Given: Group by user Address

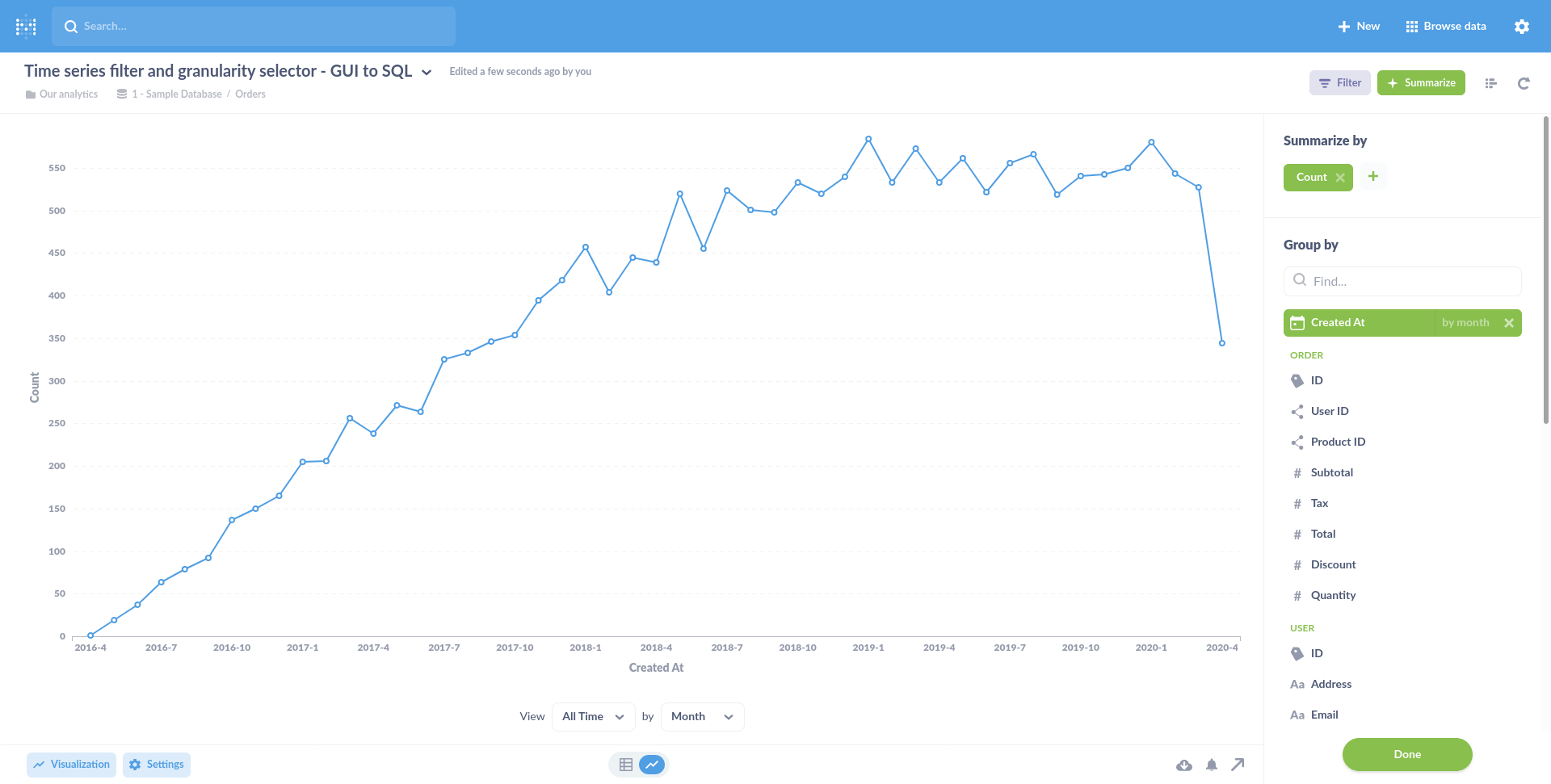Looking at the screenshot, I should coord(1402,684).
